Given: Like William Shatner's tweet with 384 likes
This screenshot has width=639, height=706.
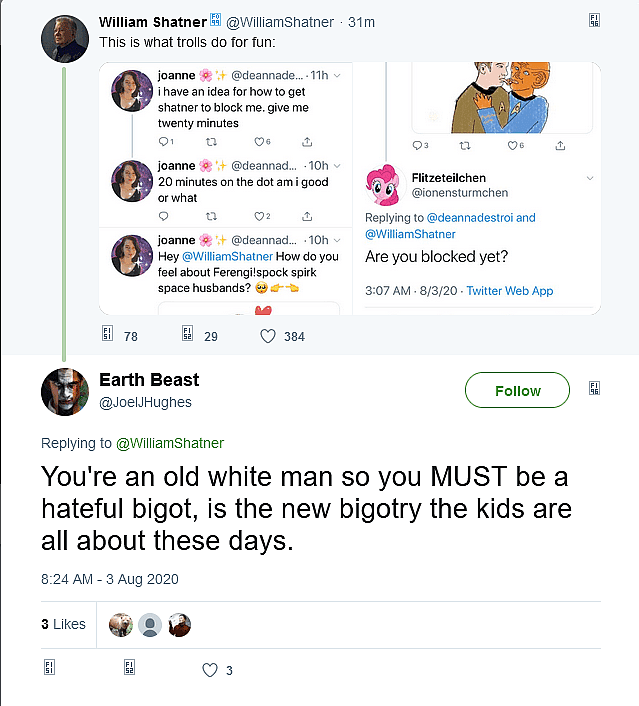Looking at the screenshot, I should coord(267,336).
